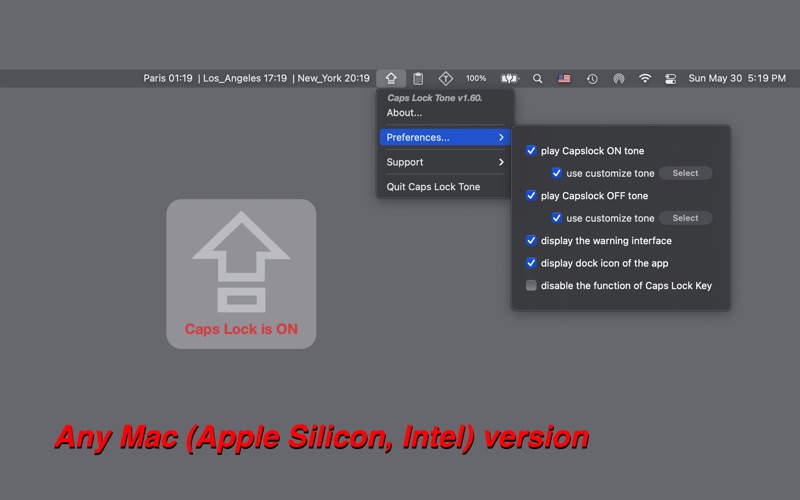Click the Caps Lock is ON warning overlay

pyautogui.click(x=241, y=274)
